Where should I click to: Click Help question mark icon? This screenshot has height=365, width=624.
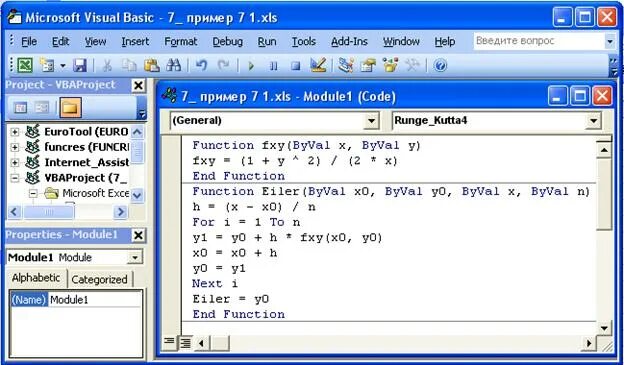click(440, 65)
